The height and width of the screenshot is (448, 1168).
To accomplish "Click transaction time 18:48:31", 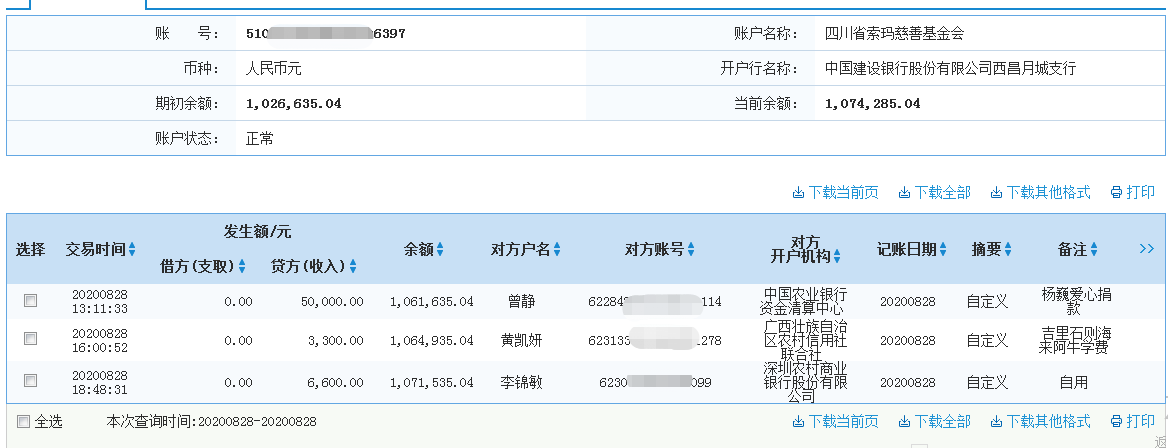I will (x=100, y=389).
